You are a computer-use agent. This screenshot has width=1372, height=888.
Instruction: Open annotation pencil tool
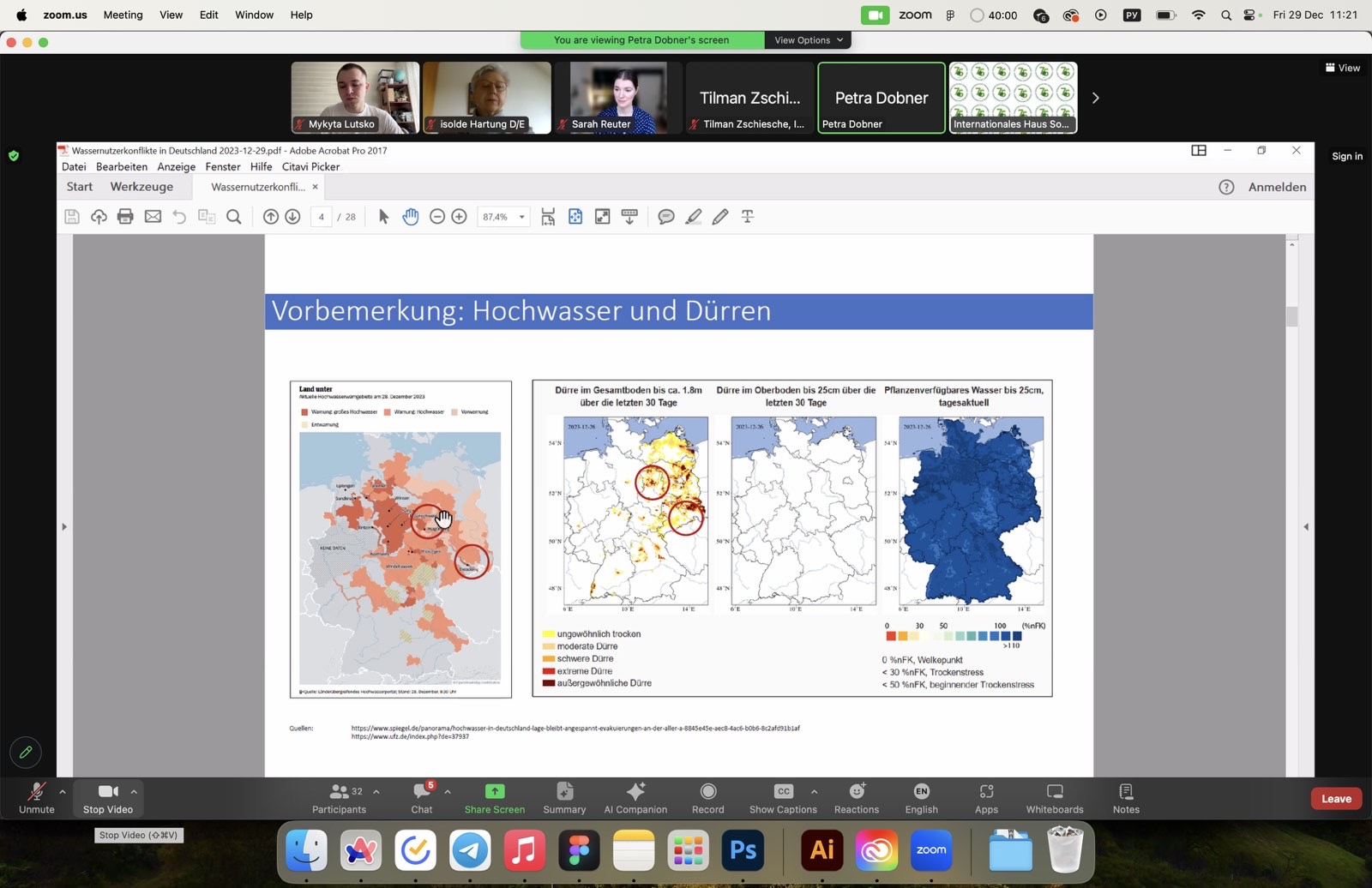[26, 753]
